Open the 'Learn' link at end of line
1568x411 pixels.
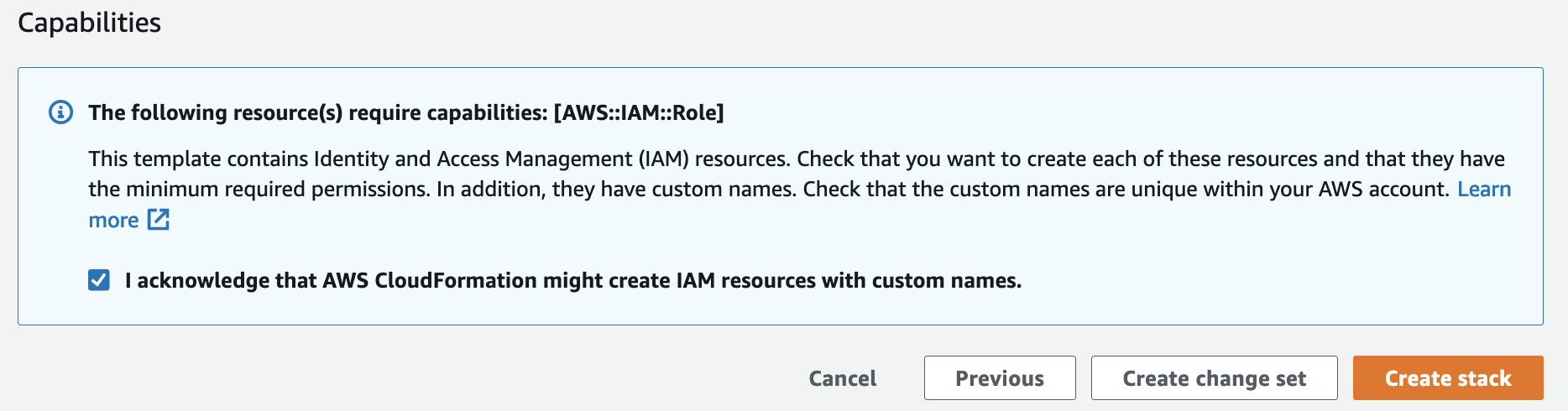point(1484,190)
